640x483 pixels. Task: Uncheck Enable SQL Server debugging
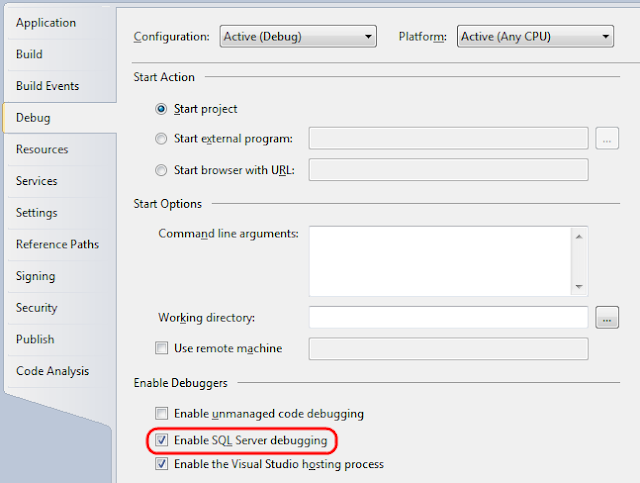(x=162, y=439)
